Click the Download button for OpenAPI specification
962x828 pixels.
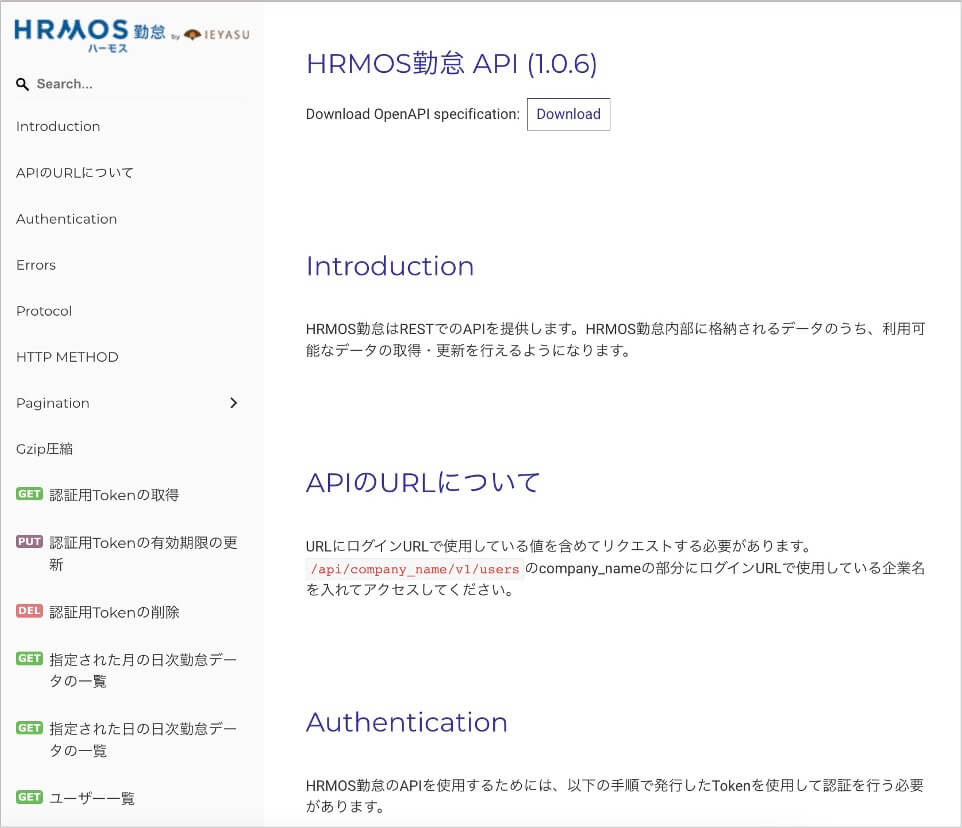coord(568,114)
